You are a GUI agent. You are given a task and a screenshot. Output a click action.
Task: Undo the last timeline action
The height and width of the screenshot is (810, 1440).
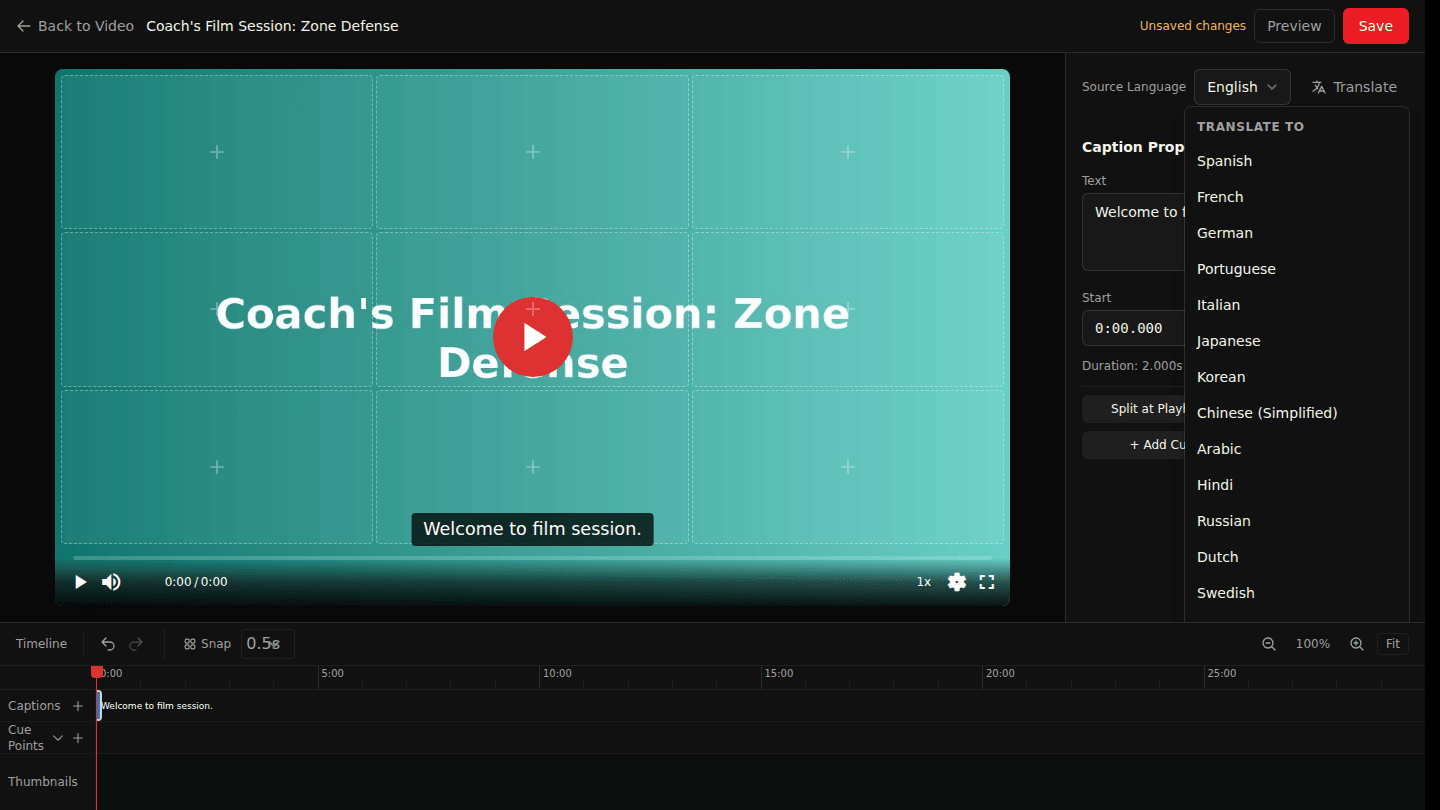[x=108, y=644]
